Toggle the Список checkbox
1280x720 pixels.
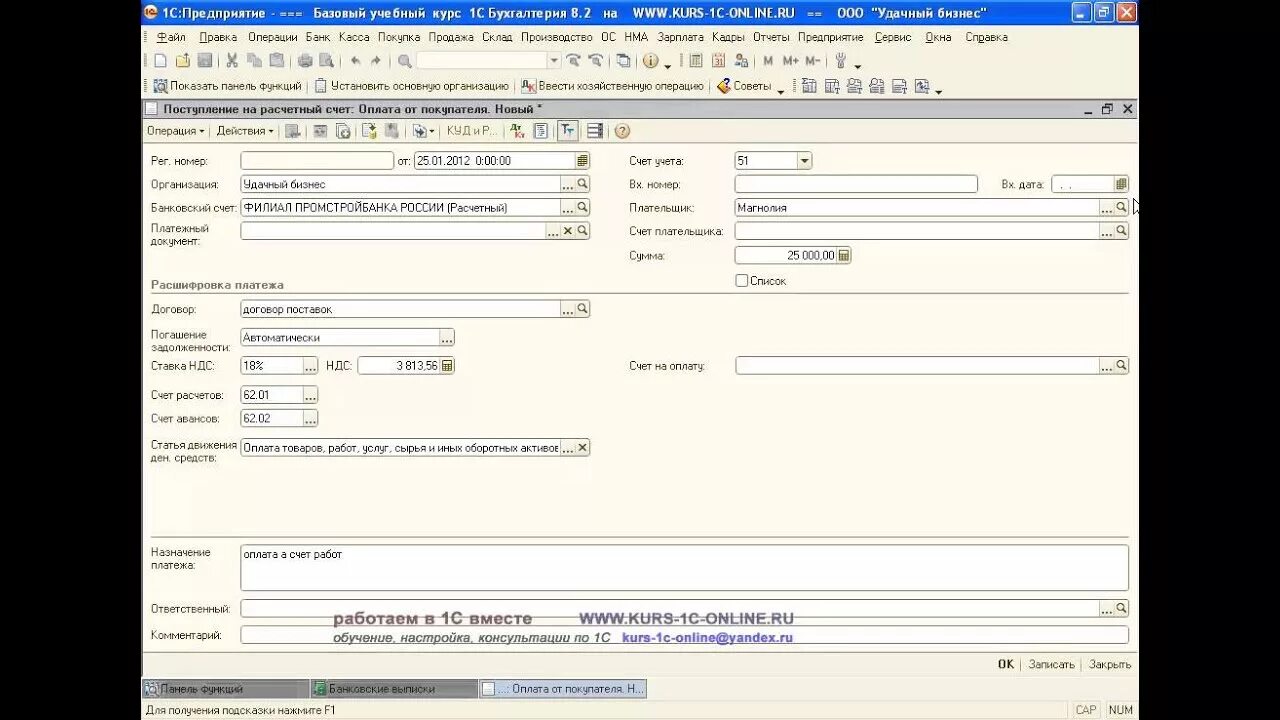point(742,281)
